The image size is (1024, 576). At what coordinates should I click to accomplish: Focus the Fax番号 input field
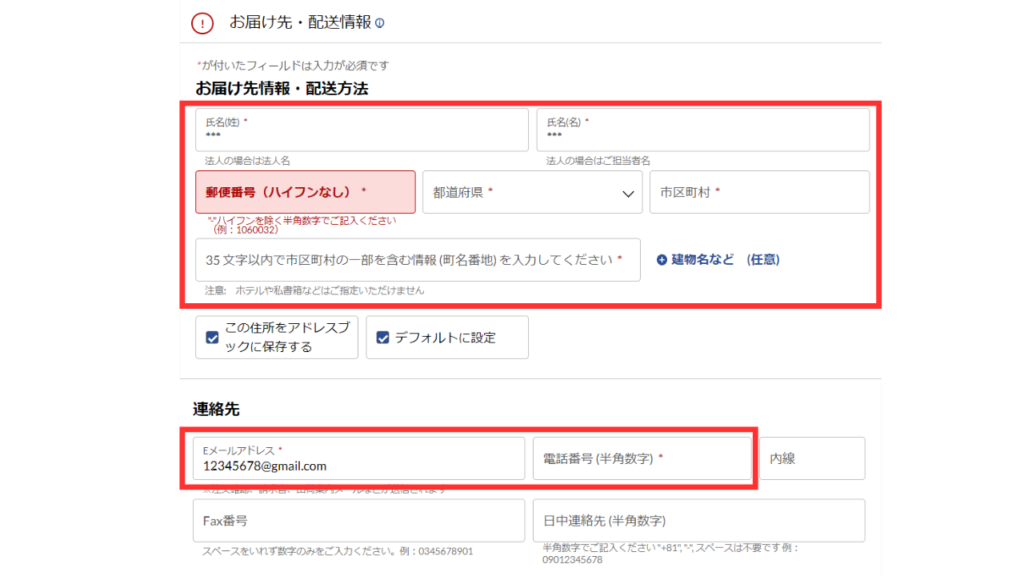coord(358,521)
